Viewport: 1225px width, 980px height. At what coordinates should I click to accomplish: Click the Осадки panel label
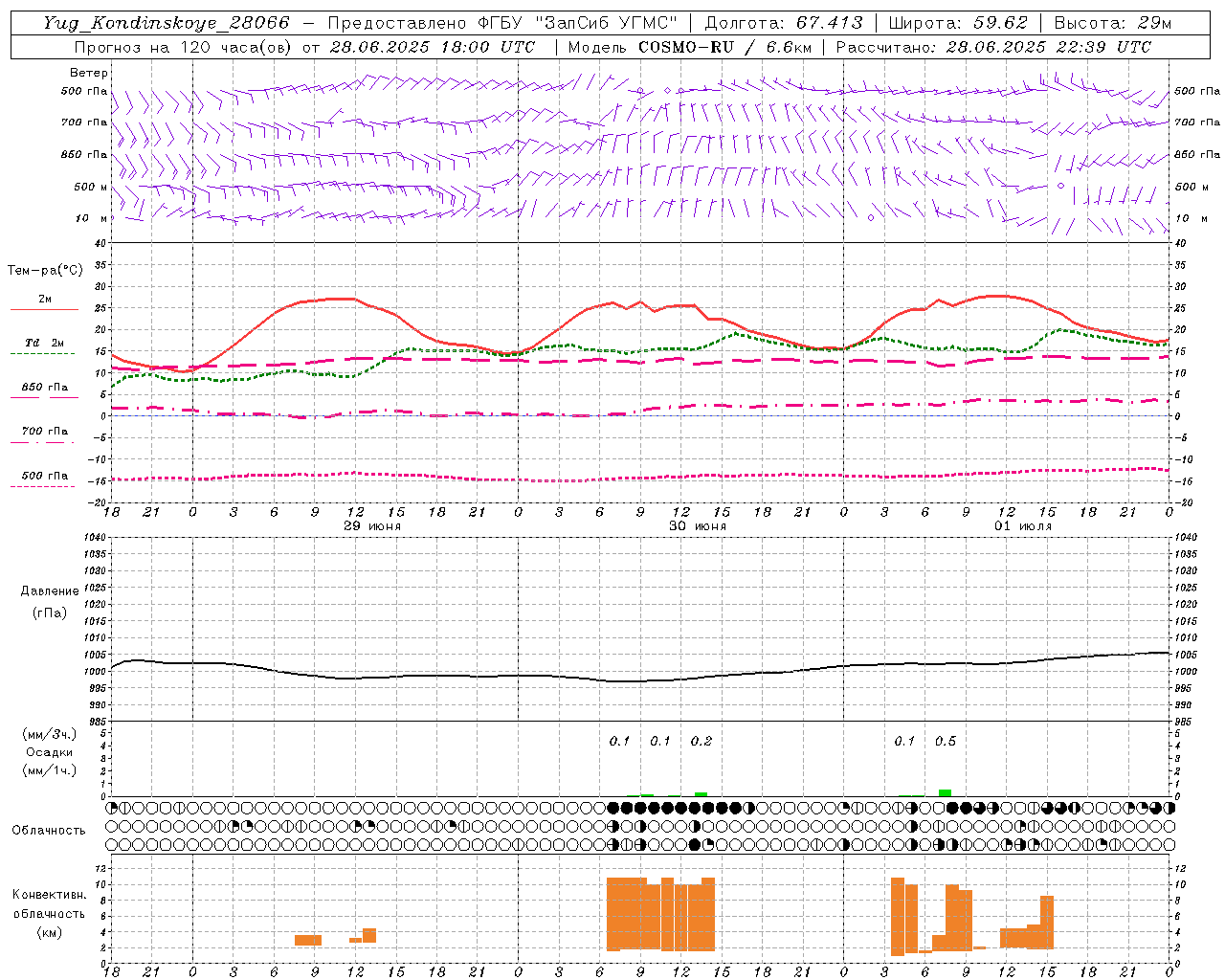50,752
